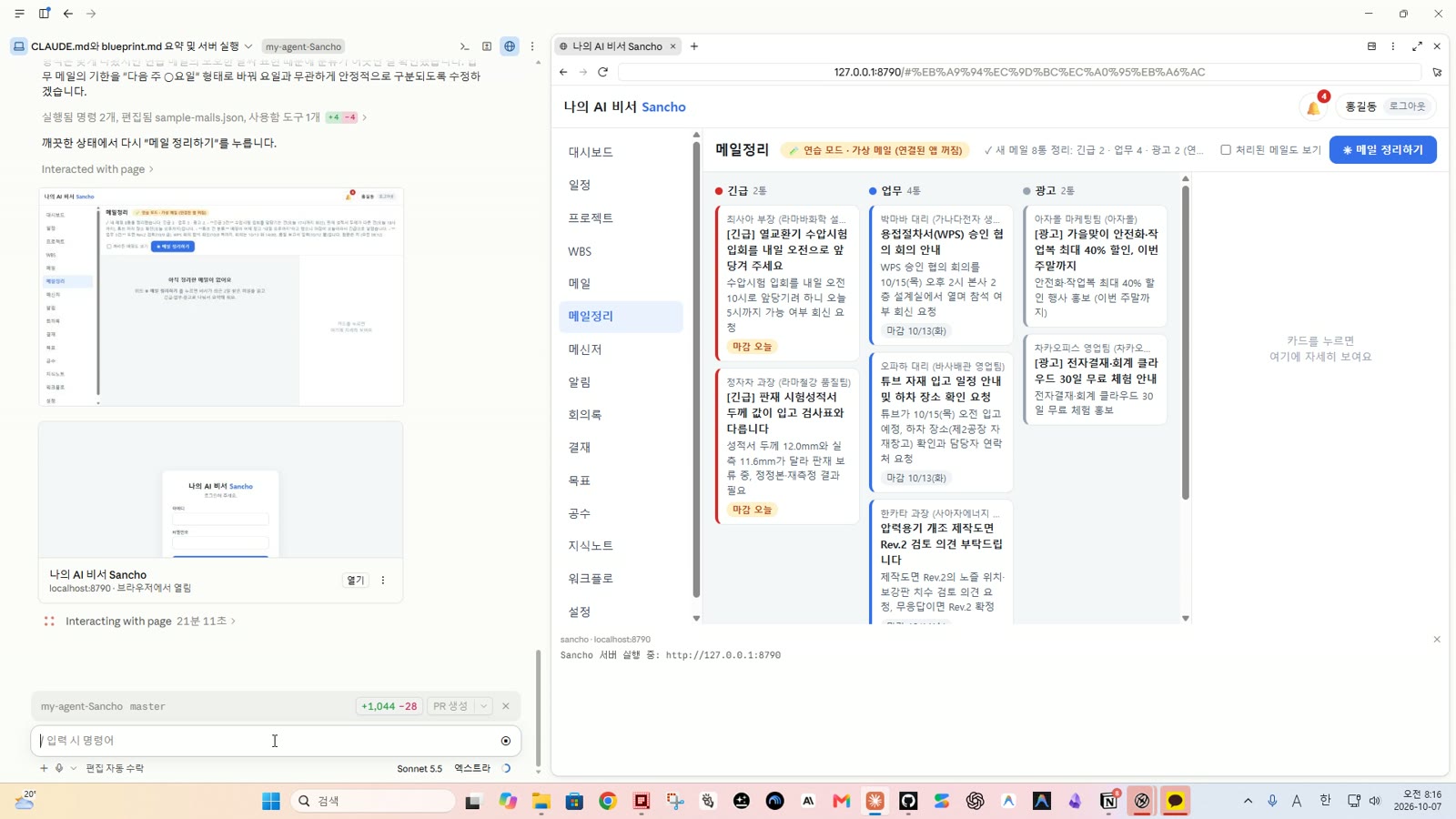Expand the 'Interacted with page' section

[x=97, y=169]
